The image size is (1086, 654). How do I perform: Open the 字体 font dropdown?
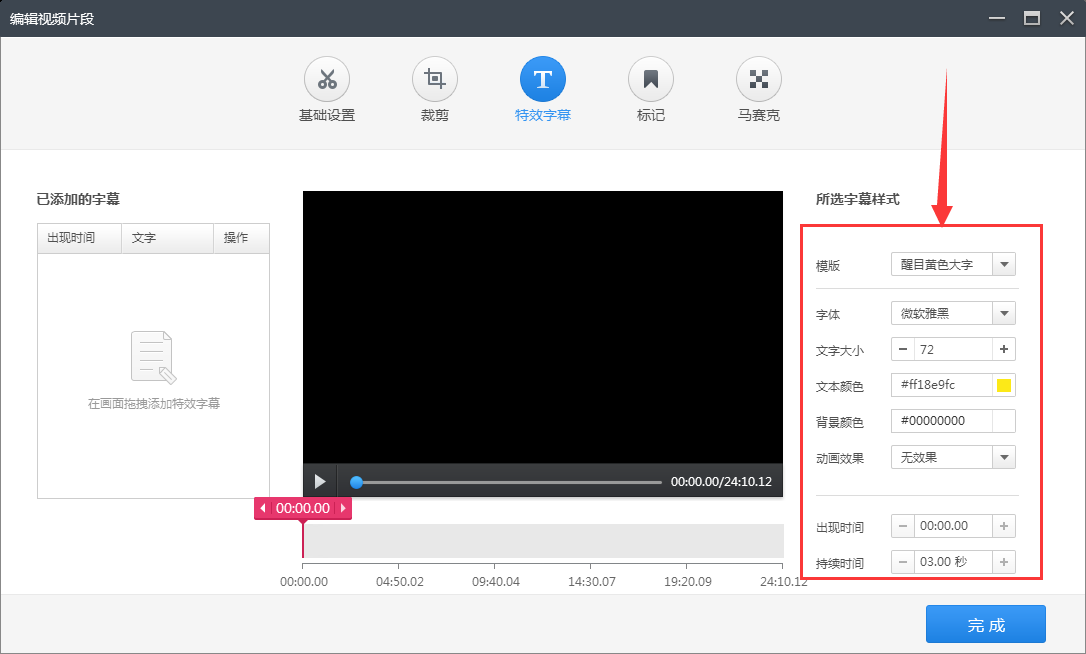[1004, 313]
